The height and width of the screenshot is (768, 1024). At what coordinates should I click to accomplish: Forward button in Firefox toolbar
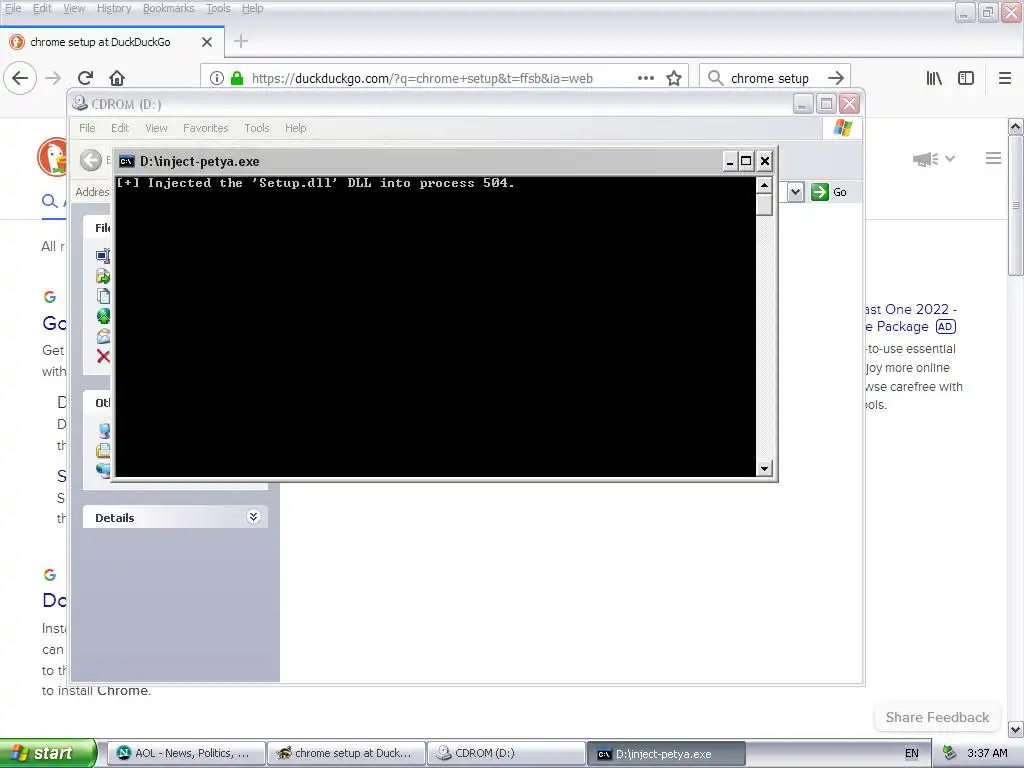[x=53, y=78]
